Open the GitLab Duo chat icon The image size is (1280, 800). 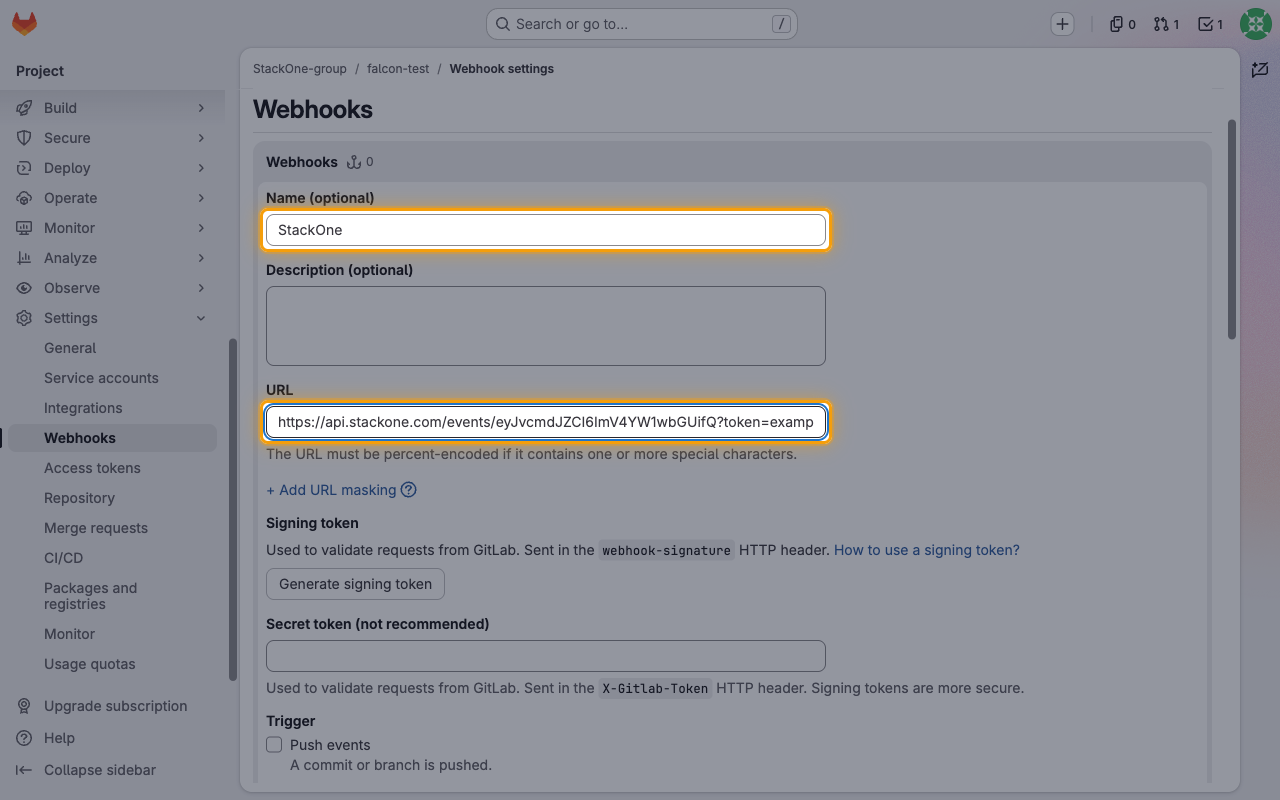(1260, 69)
